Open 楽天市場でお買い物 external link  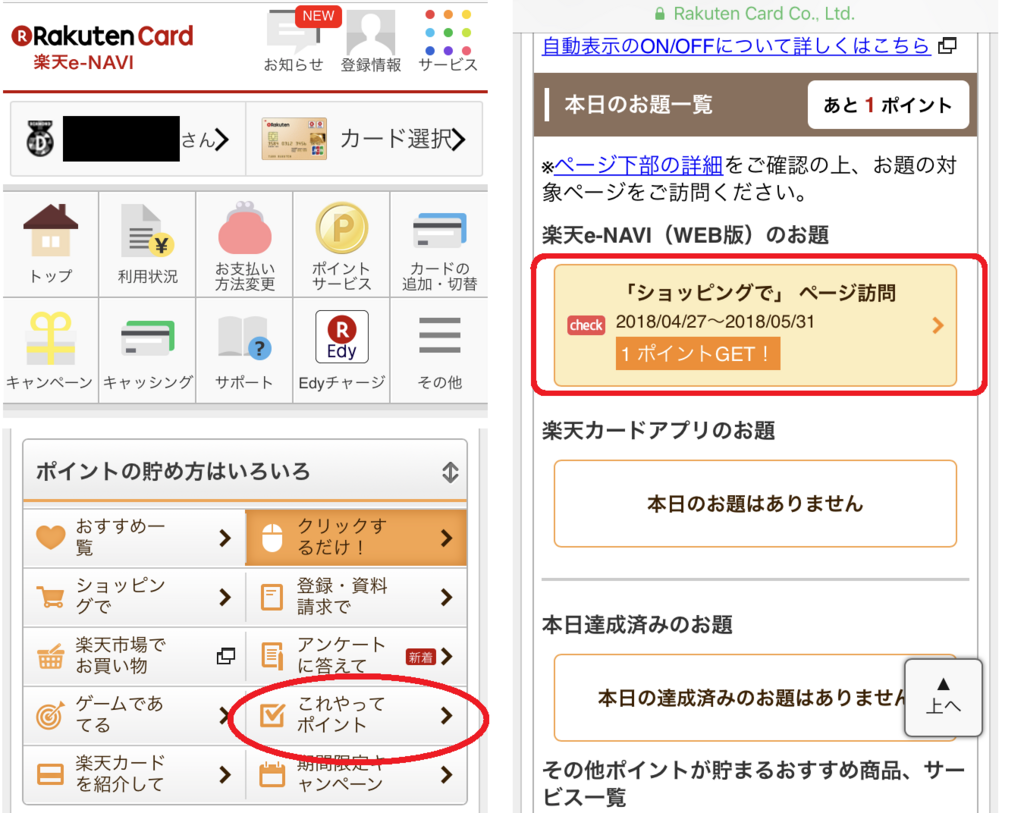coord(135,656)
